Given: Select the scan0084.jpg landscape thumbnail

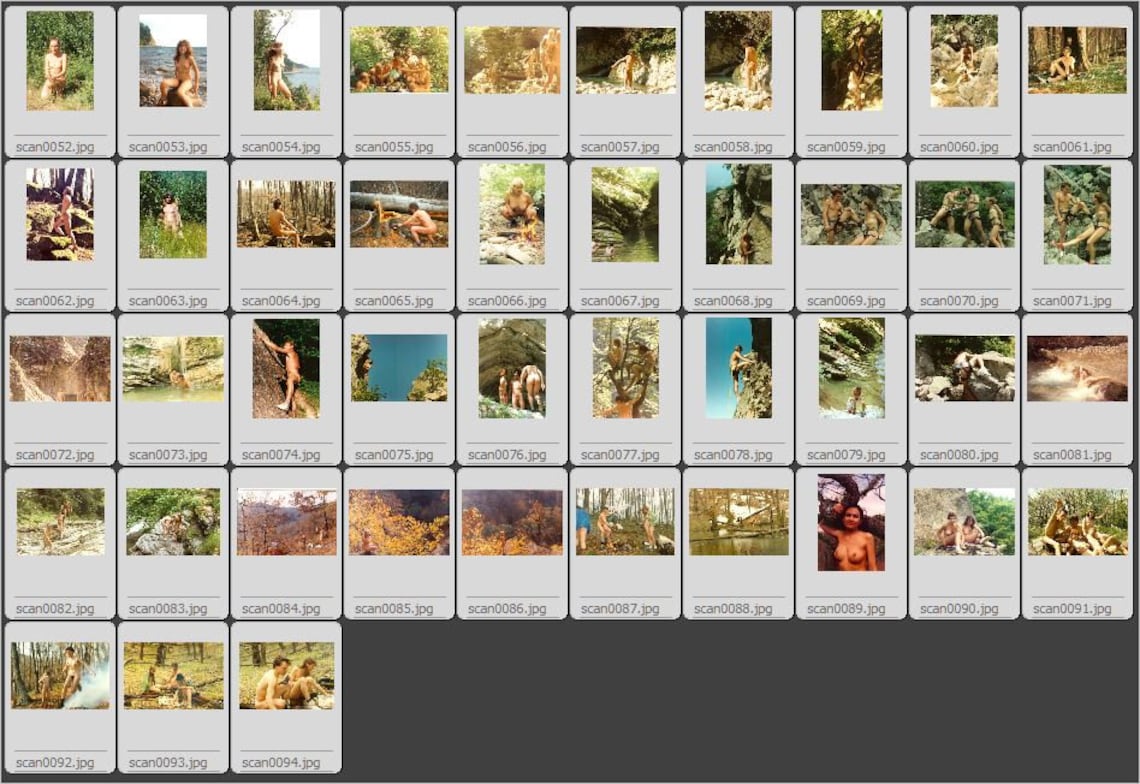Looking at the screenshot, I should point(286,522).
